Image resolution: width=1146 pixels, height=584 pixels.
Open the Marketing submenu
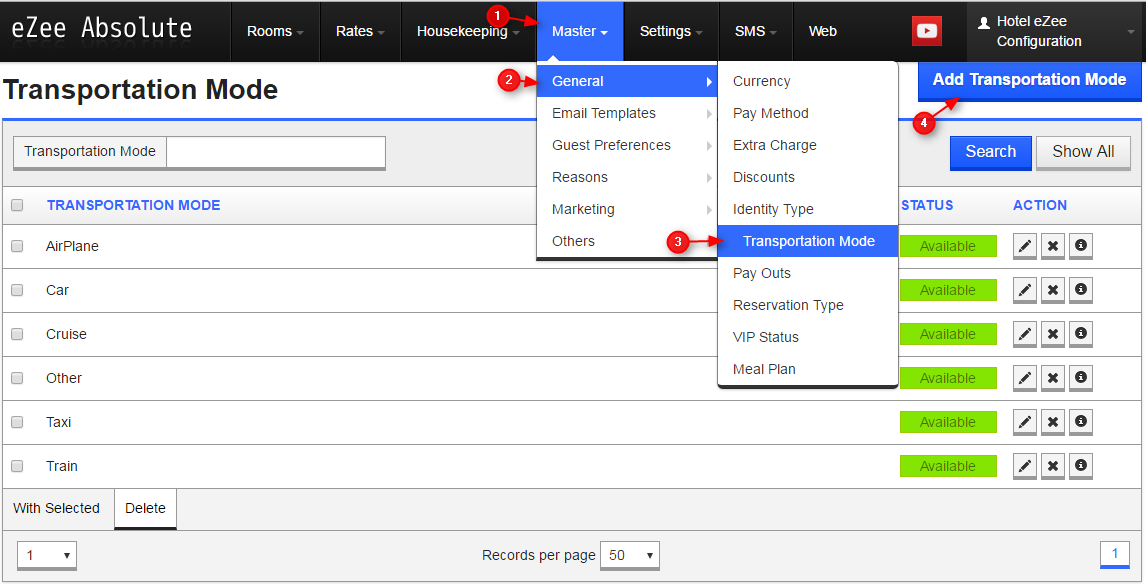[x=626, y=209]
